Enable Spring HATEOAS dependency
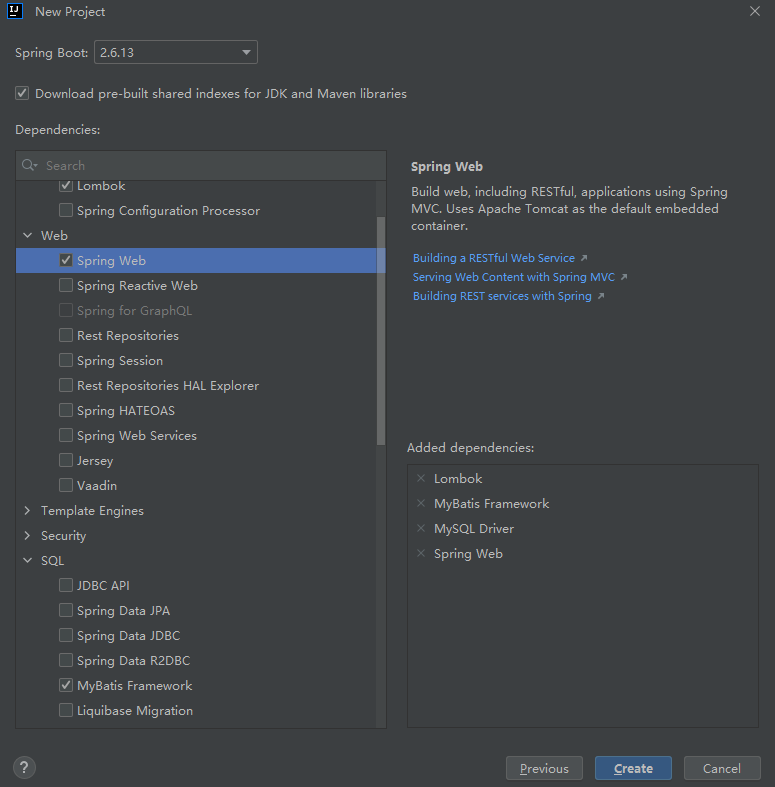This screenshot has width=775, height=787. point(66,410)
